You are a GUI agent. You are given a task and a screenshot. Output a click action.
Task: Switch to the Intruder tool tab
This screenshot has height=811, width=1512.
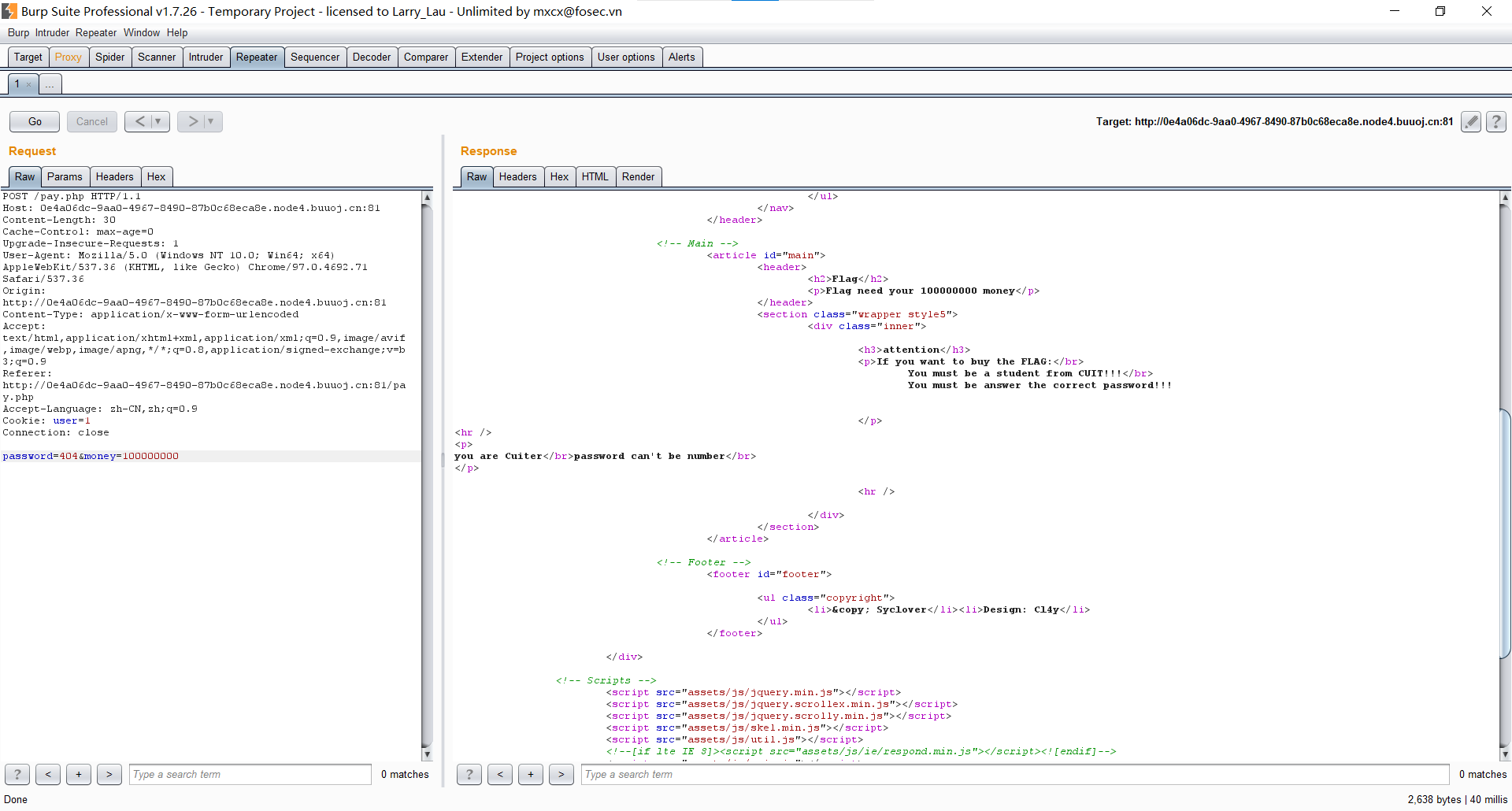(x=206, y=57)
